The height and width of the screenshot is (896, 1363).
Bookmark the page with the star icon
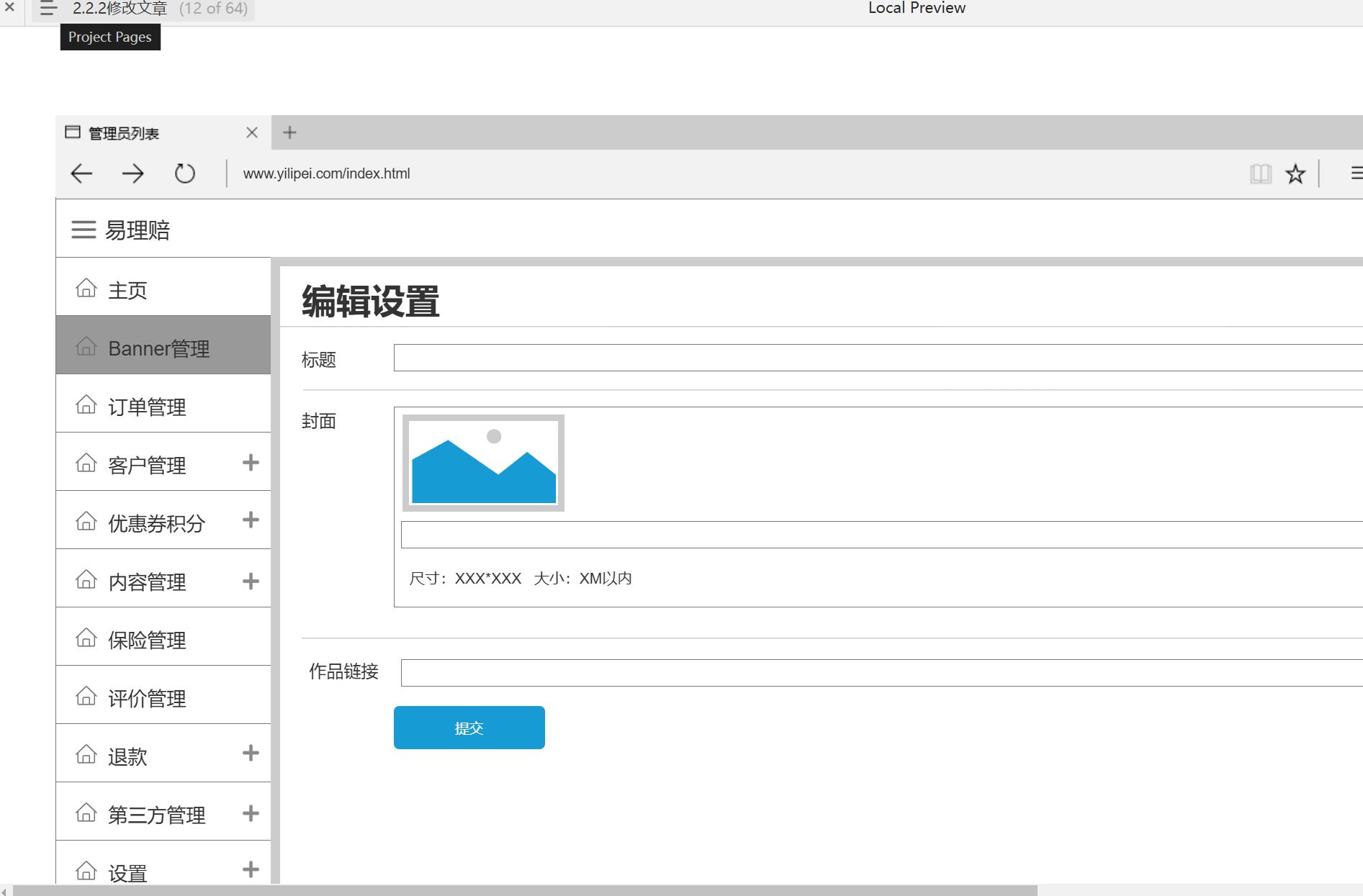[1295, 173]
